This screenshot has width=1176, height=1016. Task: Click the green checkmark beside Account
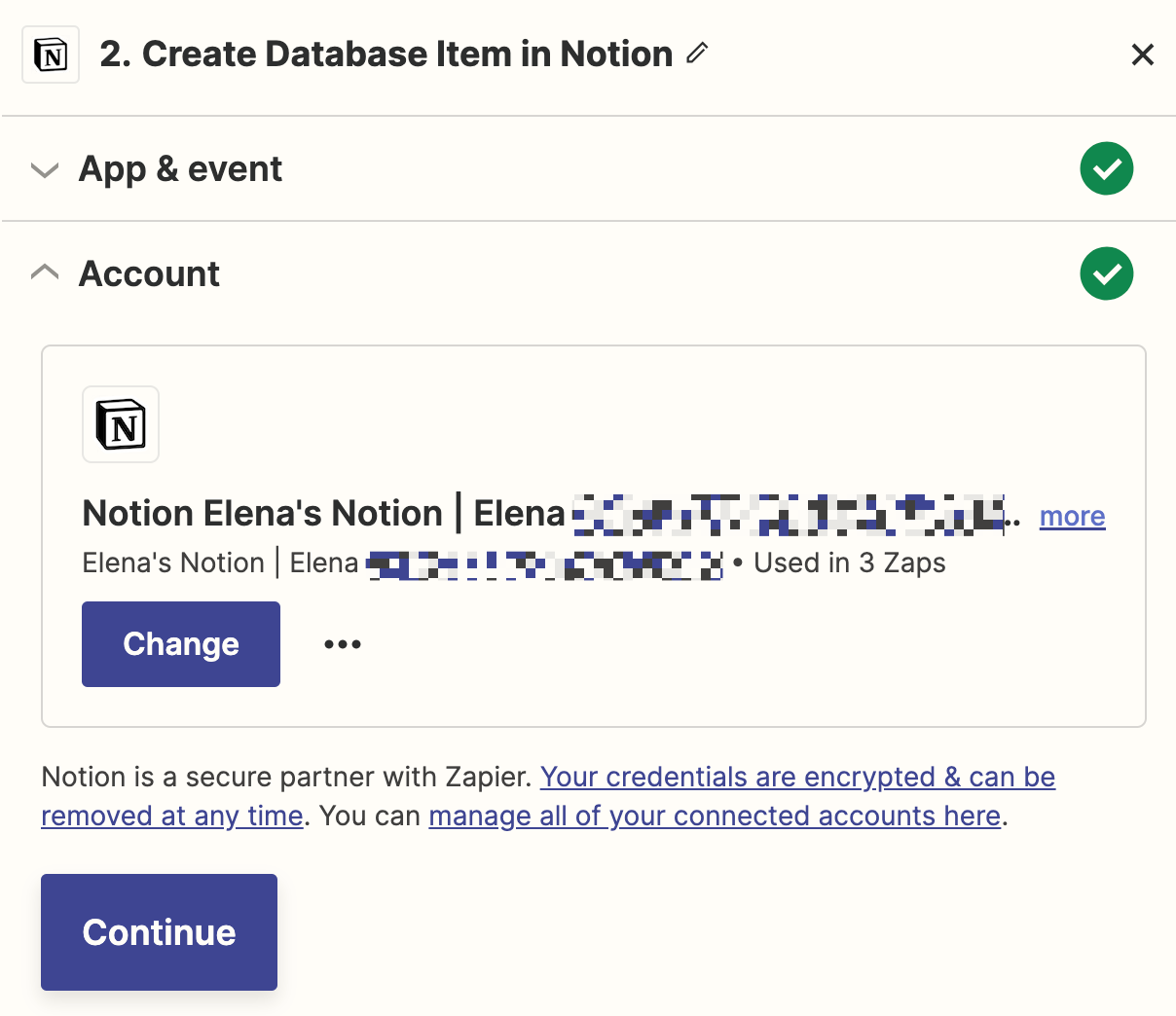pos(1106,273)
